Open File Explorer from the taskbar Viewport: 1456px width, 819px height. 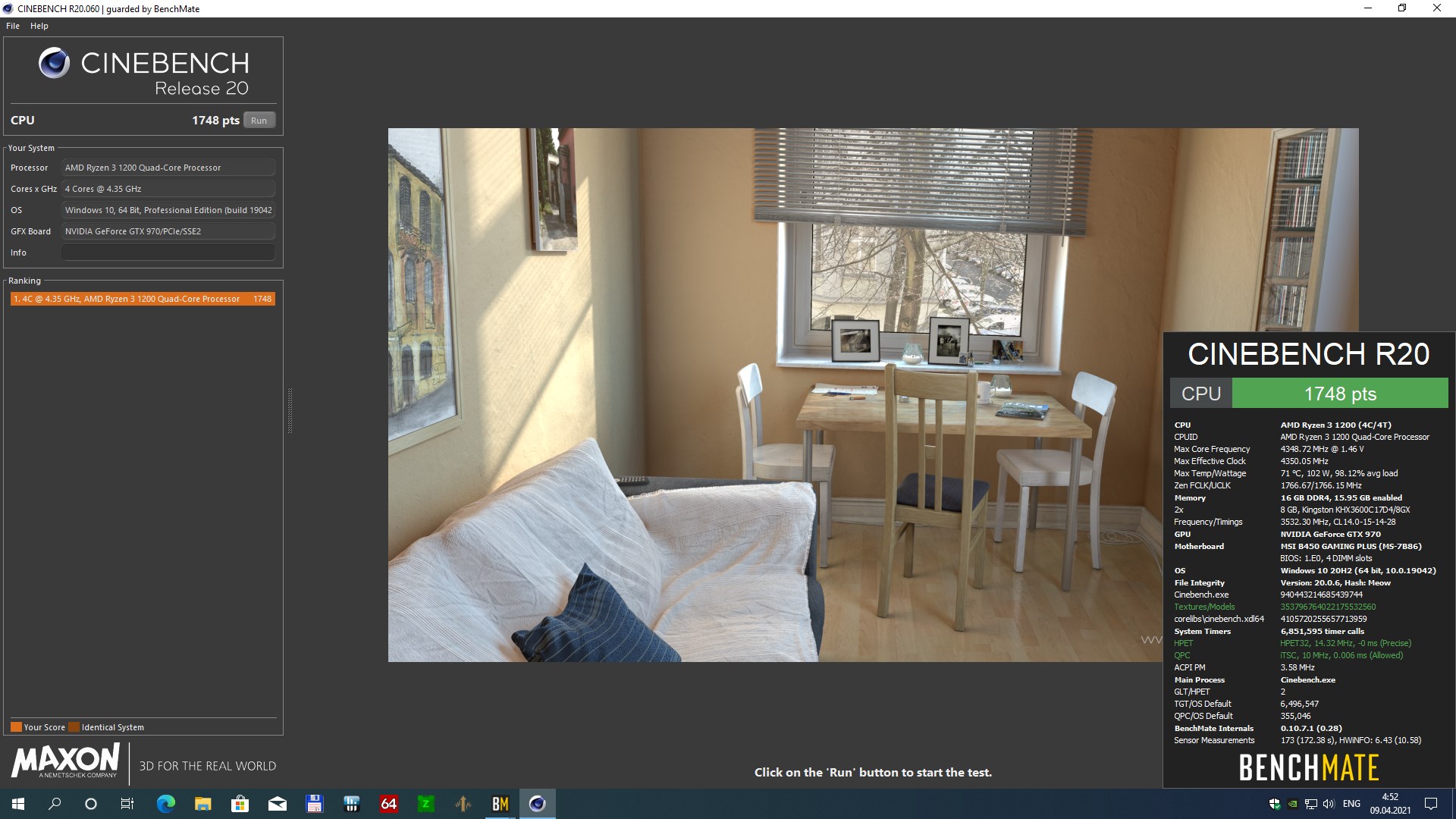click(x=202, y=804)
